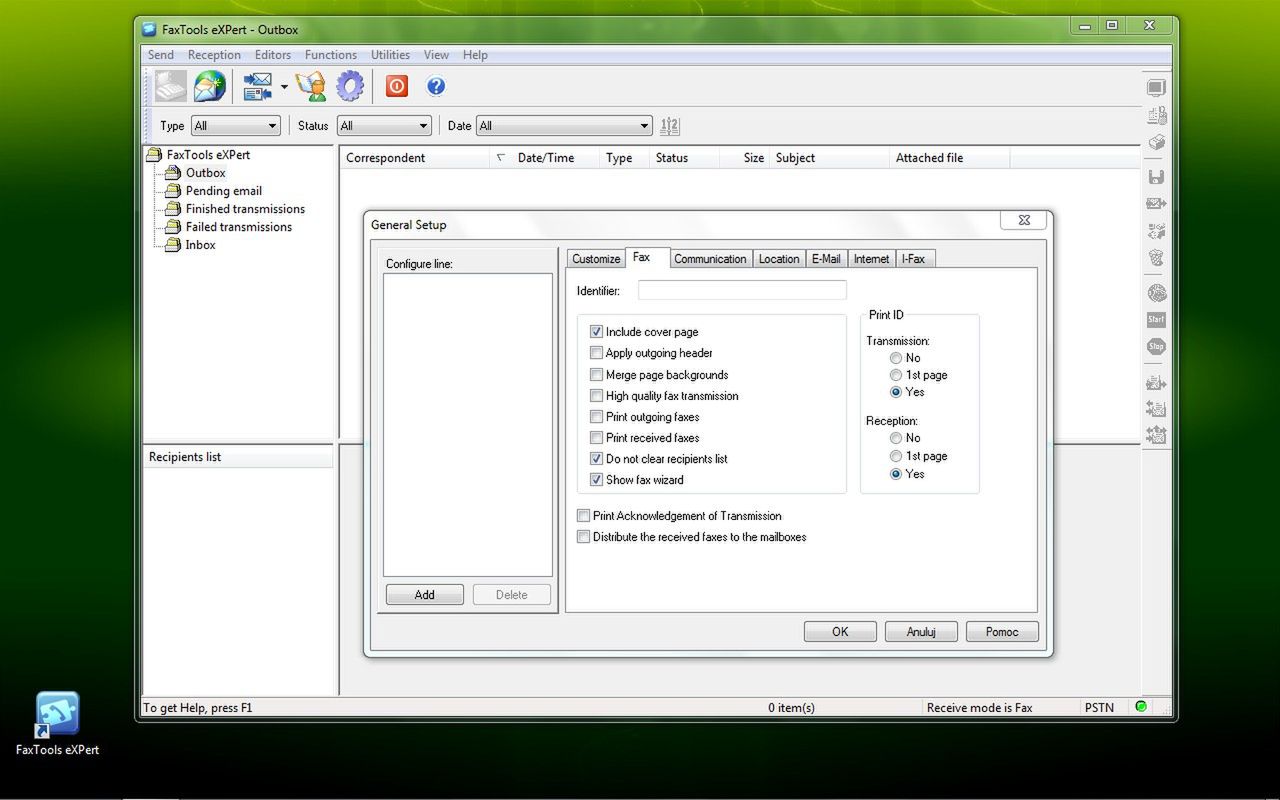Select Pending email folder
The height and width of the screenshot is (800, 1280).
tap(223, 191)
